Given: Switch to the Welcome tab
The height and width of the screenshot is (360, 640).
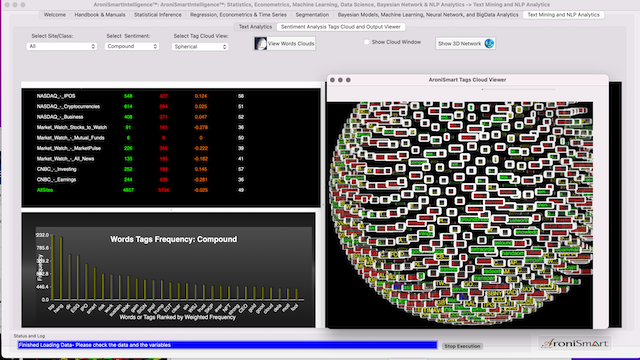Looking at the screenshot, I should click(55, 15).
